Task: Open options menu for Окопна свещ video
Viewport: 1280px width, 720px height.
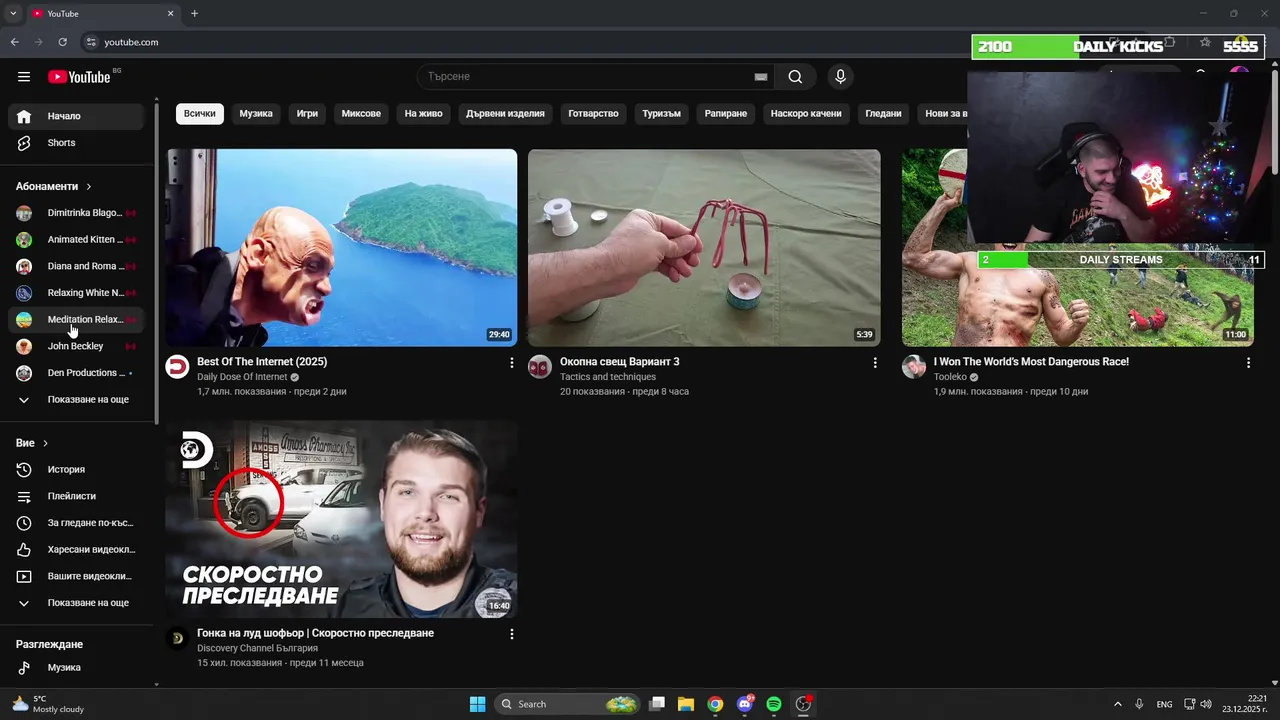Action: pyautogui.click(x=875, y=362)
